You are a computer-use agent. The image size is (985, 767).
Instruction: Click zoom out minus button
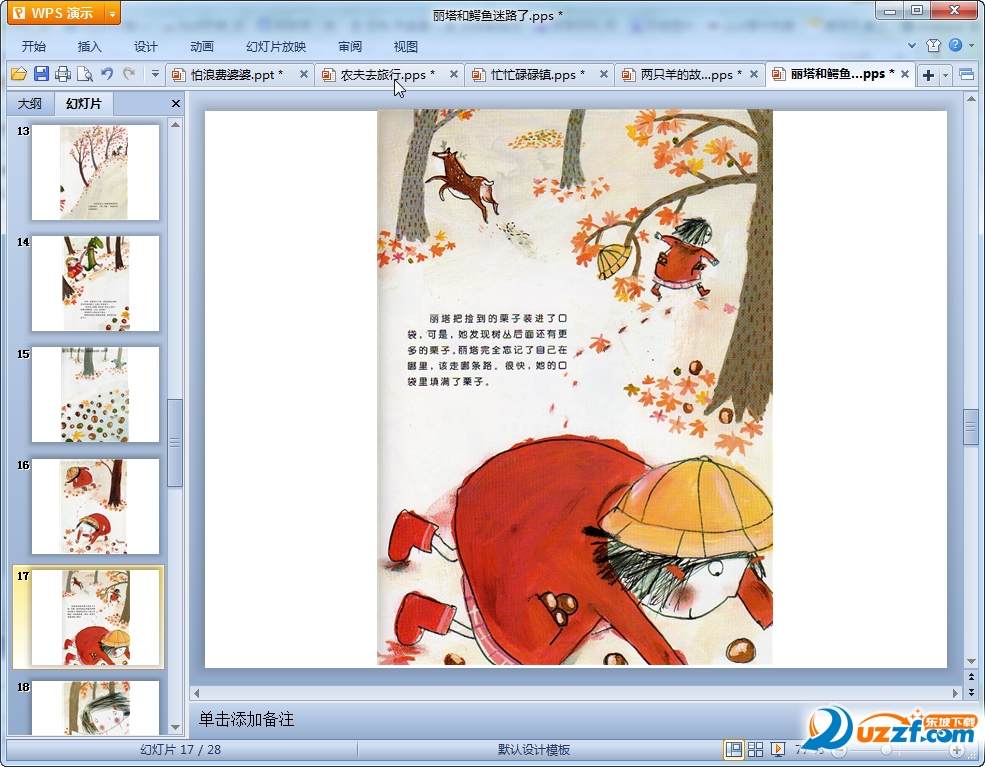(839, 750)
